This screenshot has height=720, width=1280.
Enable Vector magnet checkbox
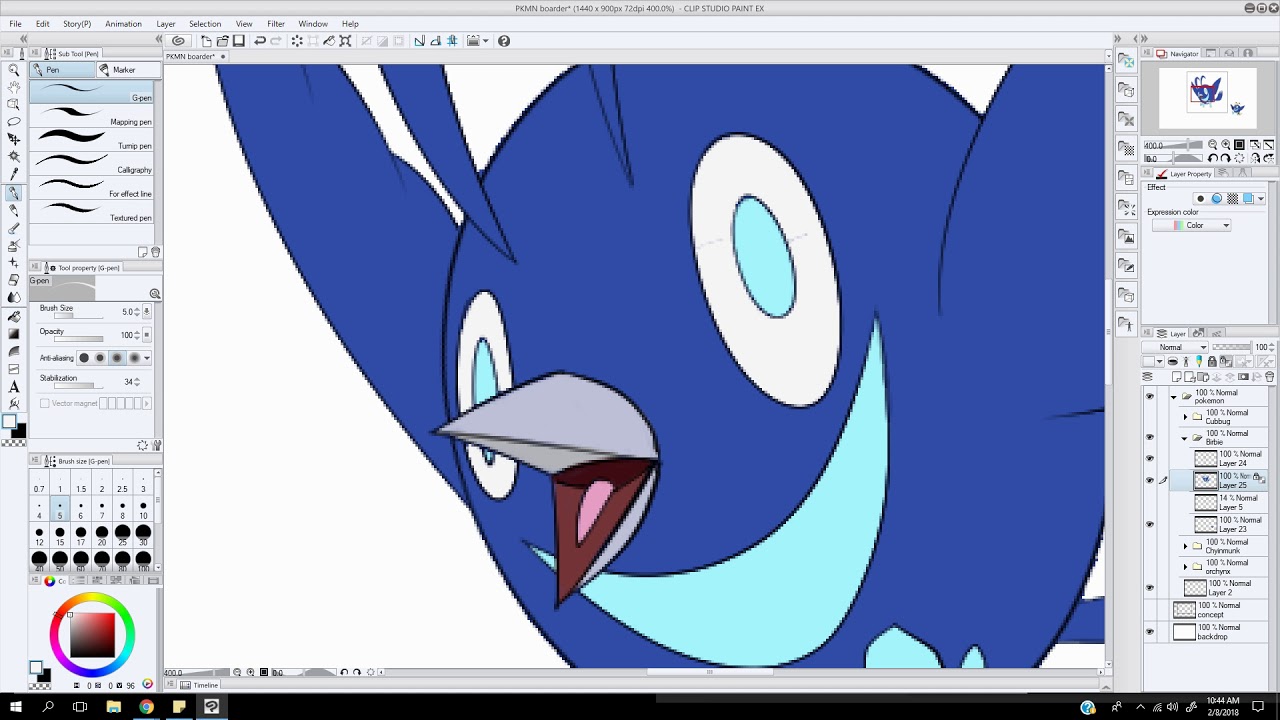pos(44,403)
